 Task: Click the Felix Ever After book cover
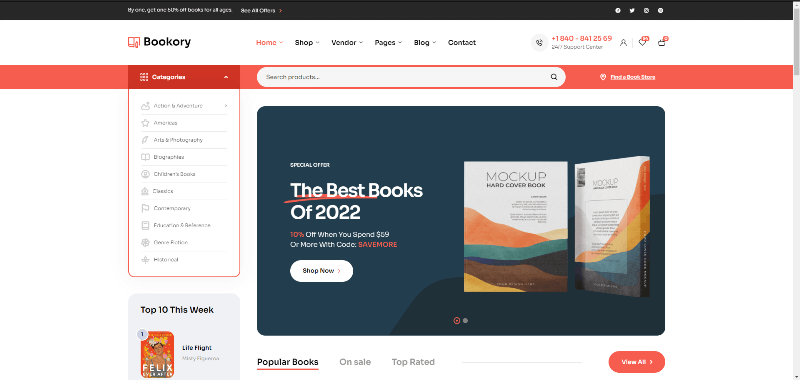(158, 354)
